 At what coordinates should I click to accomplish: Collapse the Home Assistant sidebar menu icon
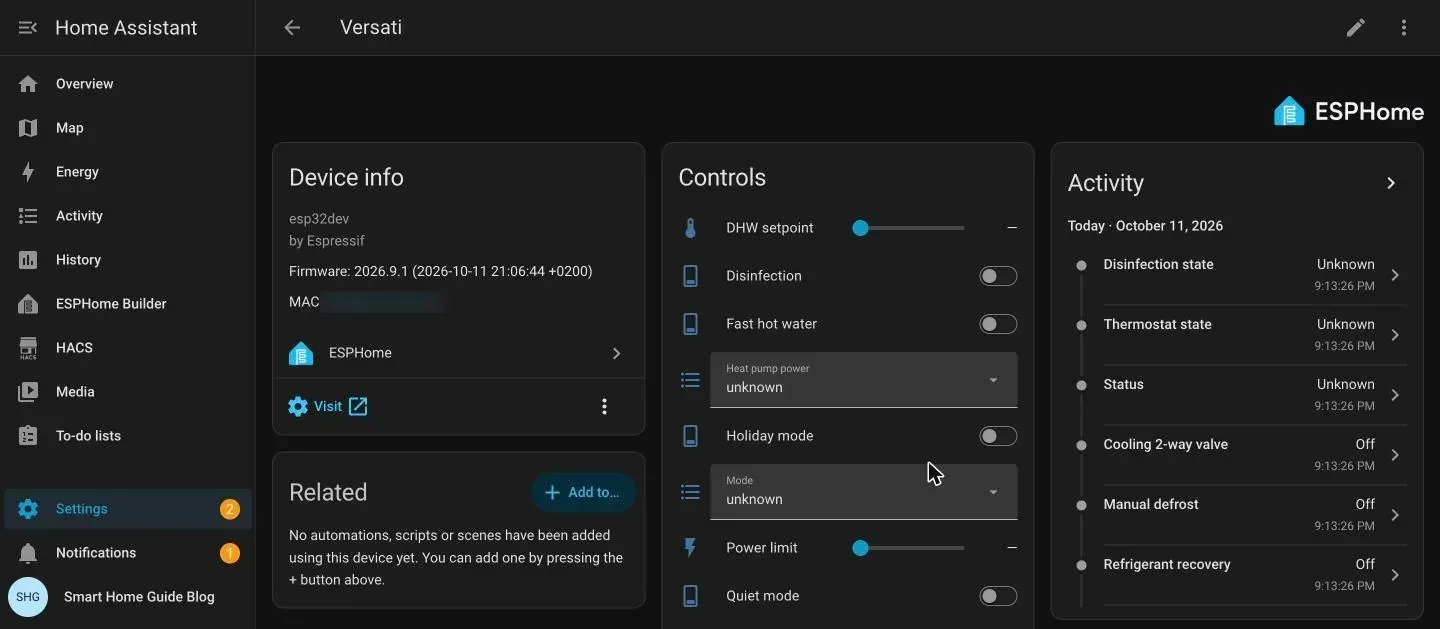(x=28, y=28)
